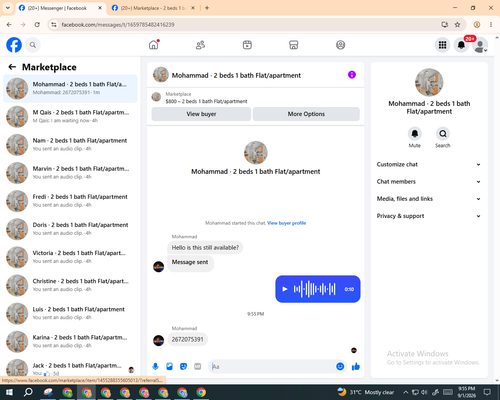Viewport: 500px width, 400px height.
Task: Open Marvin conversation
Action: pos(70,173)
